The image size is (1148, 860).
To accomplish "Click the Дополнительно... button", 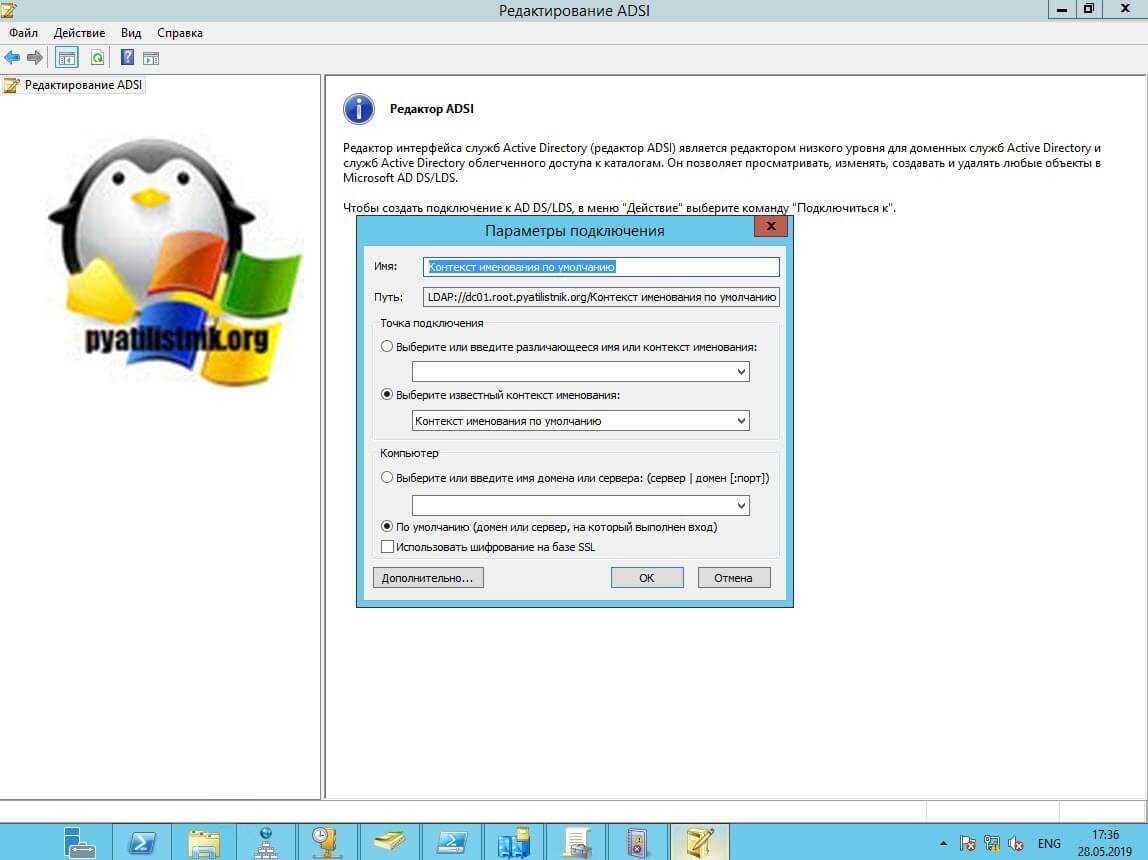I will pyautogui.click(x=428, y=578).
